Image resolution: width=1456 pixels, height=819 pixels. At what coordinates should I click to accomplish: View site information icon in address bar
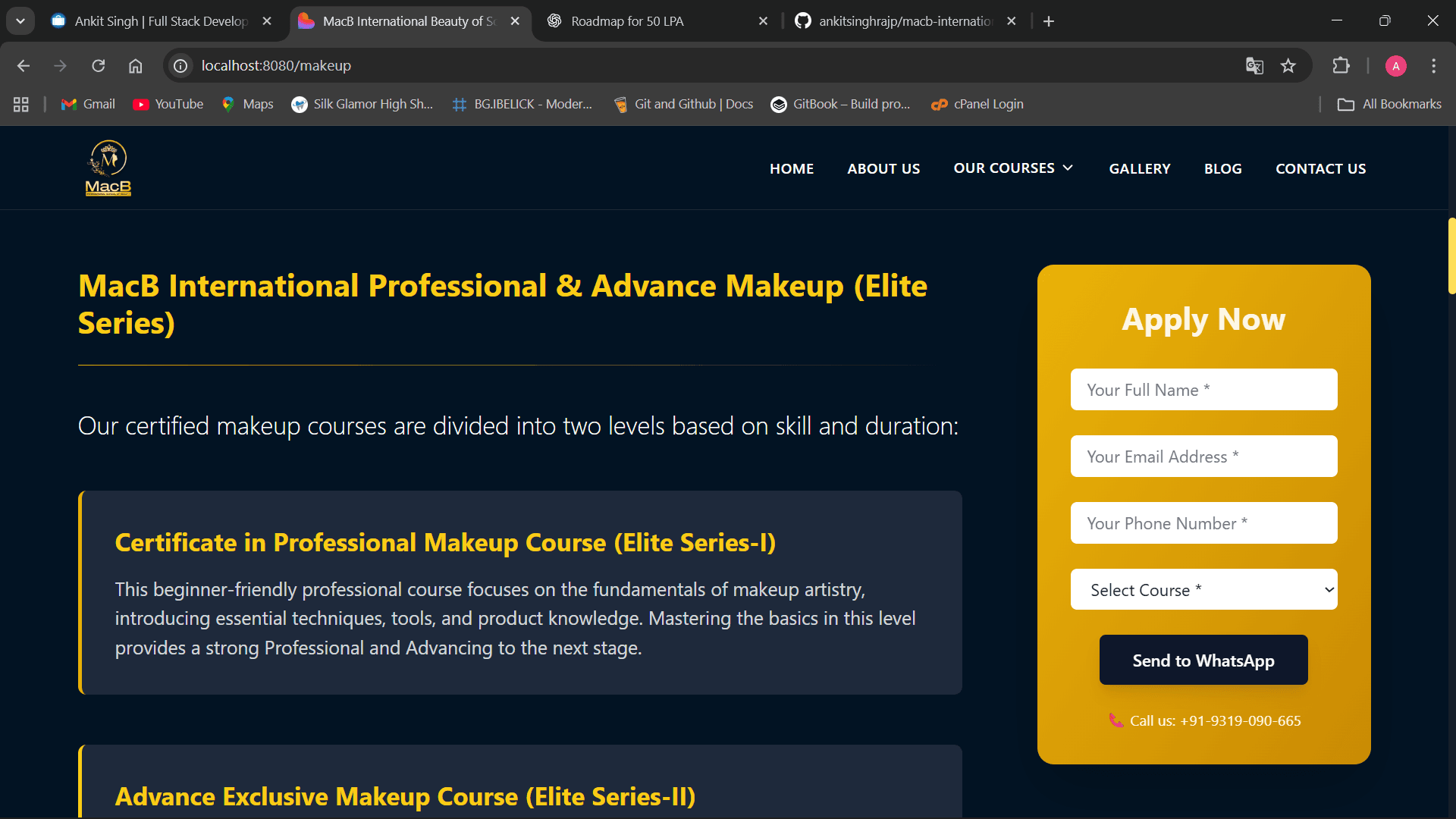click(180, 66)
